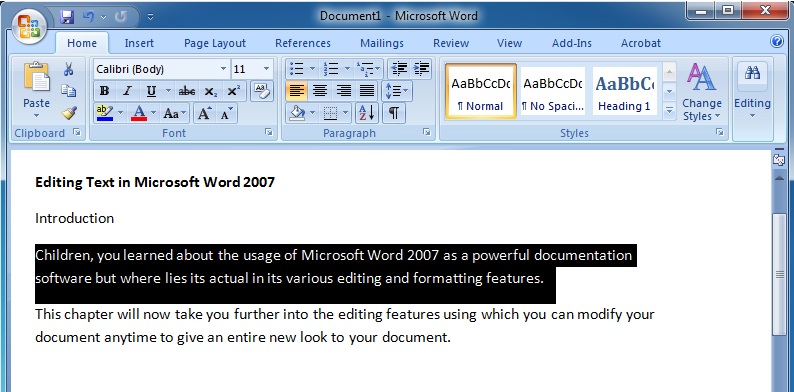Apply text highlight color
Screen dimensions: 794x392
pos(105,113)
